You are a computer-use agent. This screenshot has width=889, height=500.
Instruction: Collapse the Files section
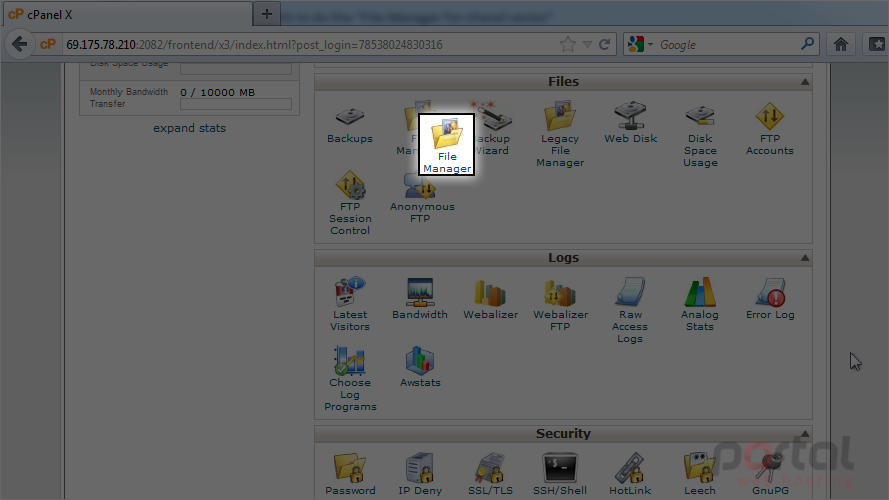pyautogui.click(x=805, y=82)
